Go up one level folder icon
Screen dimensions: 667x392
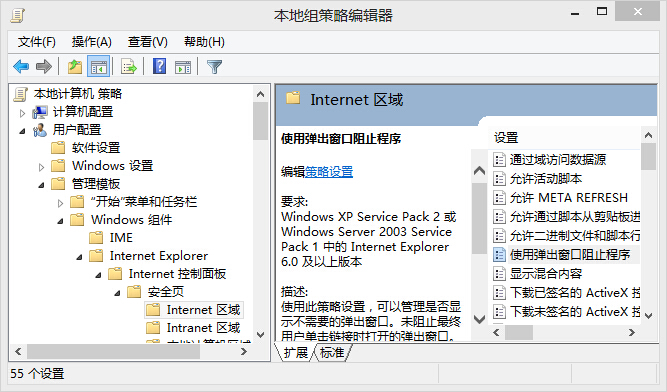pyautogui.click(x=74, y=67)
